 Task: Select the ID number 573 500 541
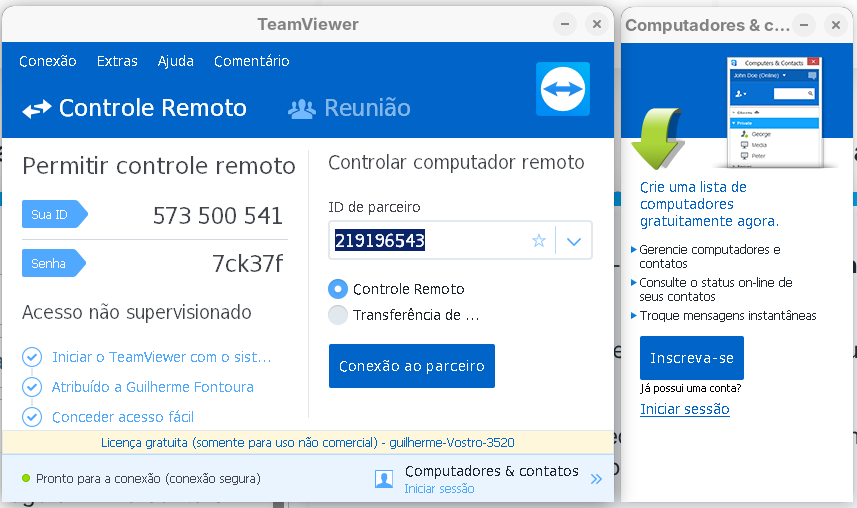point(218,215)
